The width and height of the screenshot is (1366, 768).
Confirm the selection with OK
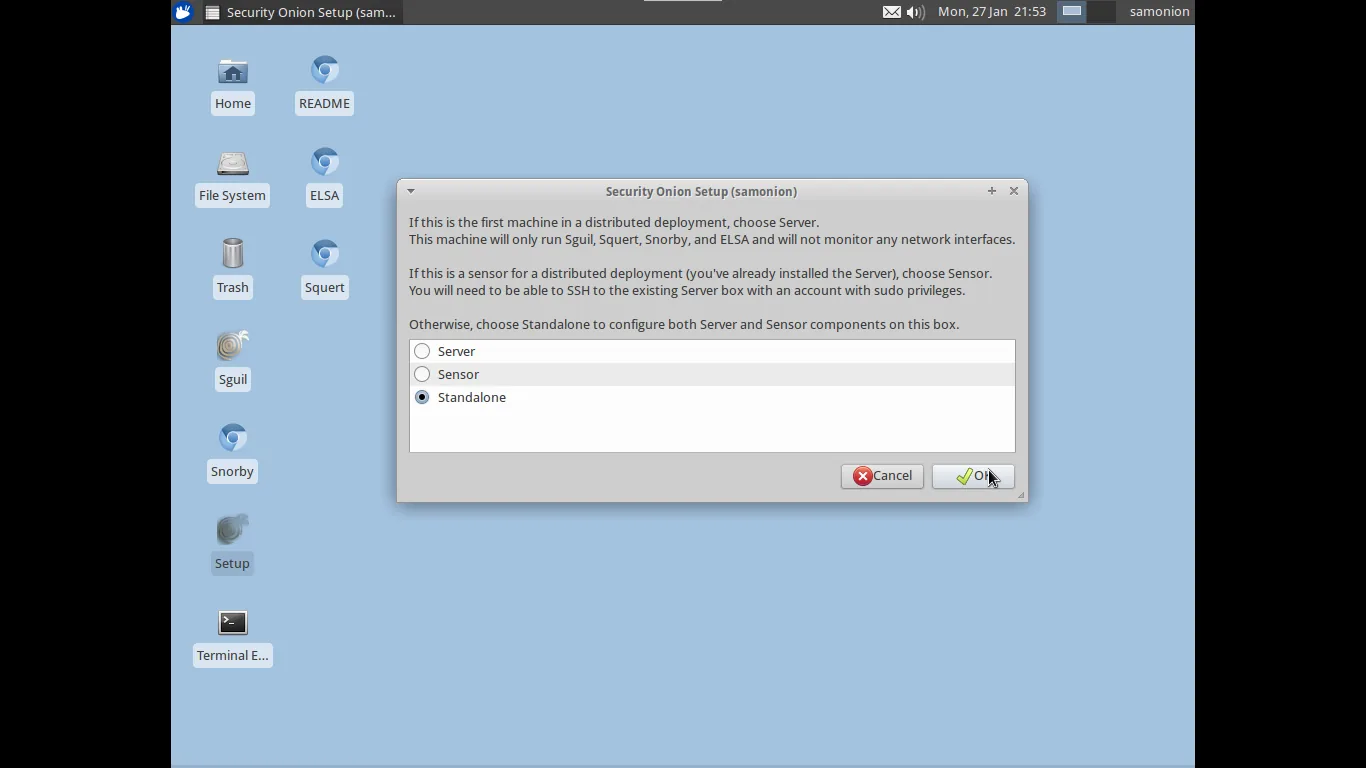pyautogui.click(x=973, y=476)
